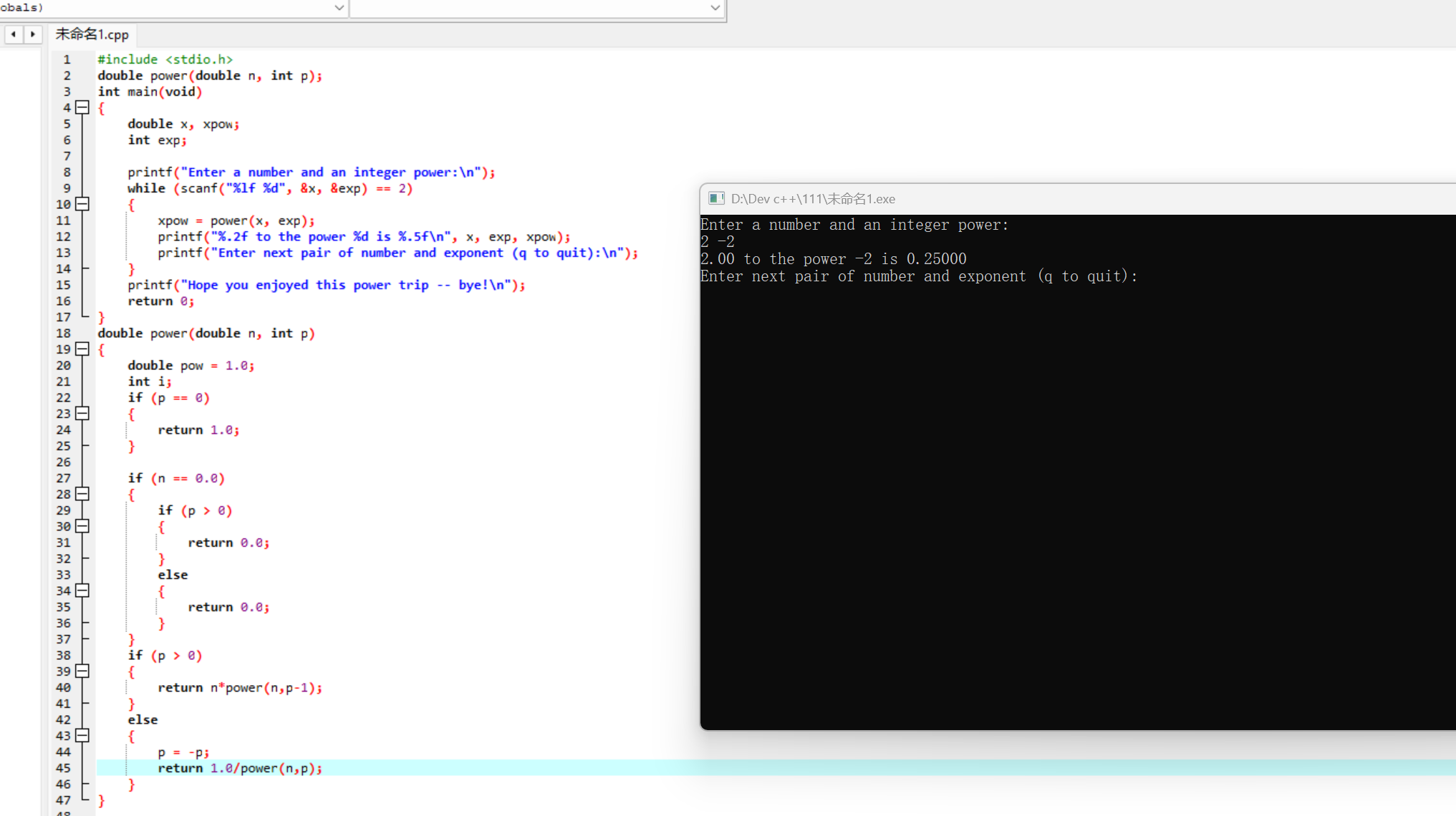
Task: Collapse the power function fold at line 19
Action: point(82,349)
